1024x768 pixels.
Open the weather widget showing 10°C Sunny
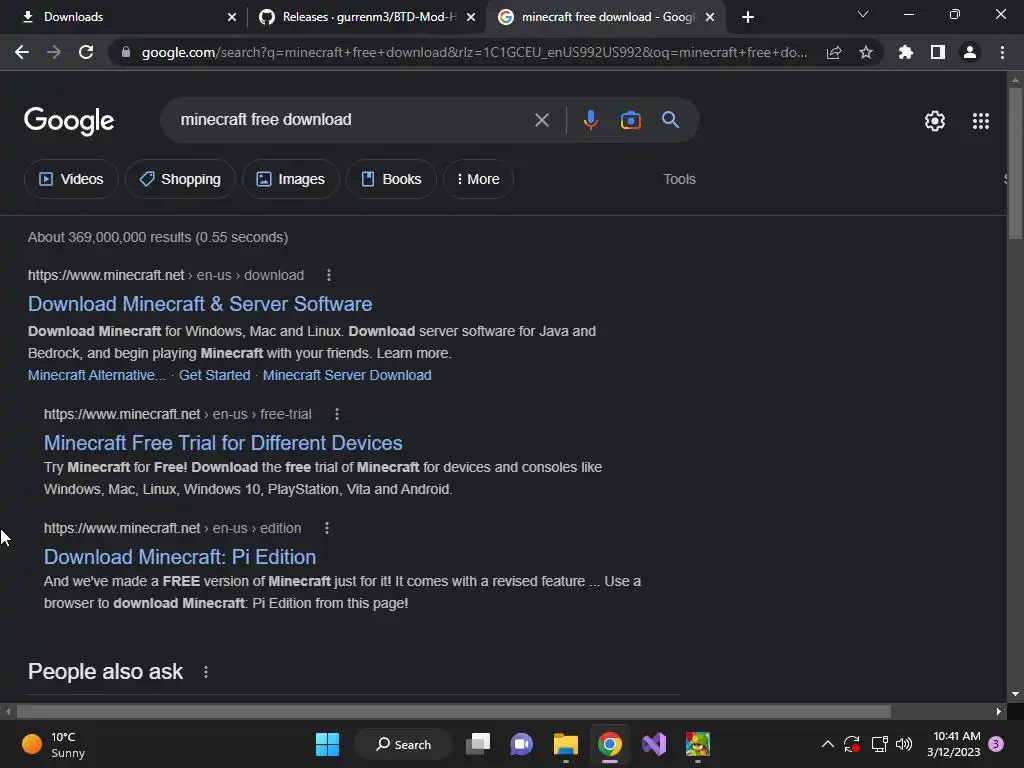pyautogui.click(x=54, y=744)
